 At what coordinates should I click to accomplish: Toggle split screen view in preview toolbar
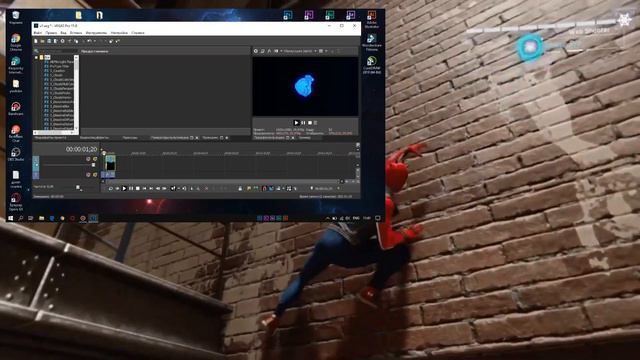[x=276, y=51]
